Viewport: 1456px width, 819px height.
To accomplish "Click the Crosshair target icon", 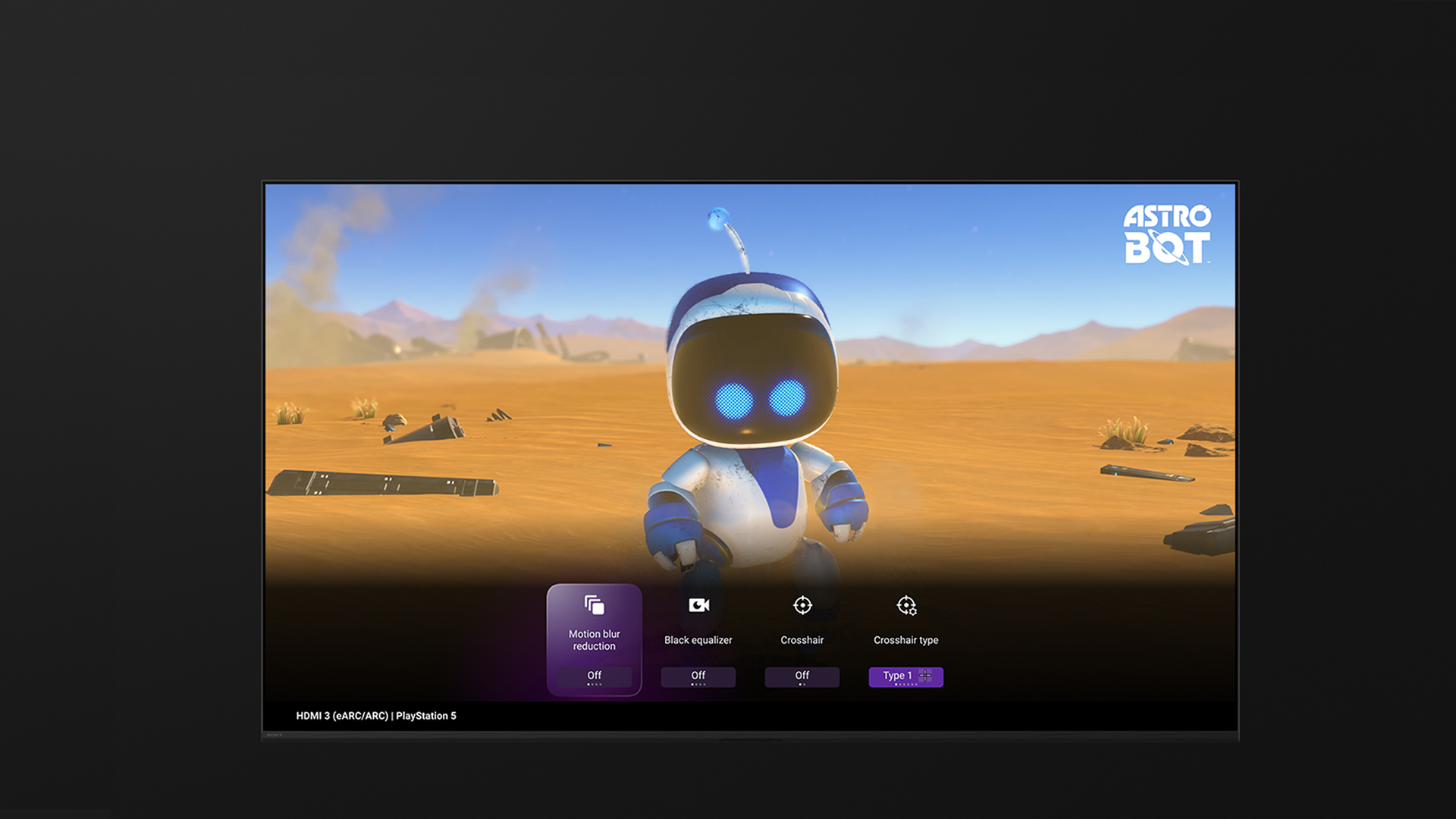I will click(802, 605).
